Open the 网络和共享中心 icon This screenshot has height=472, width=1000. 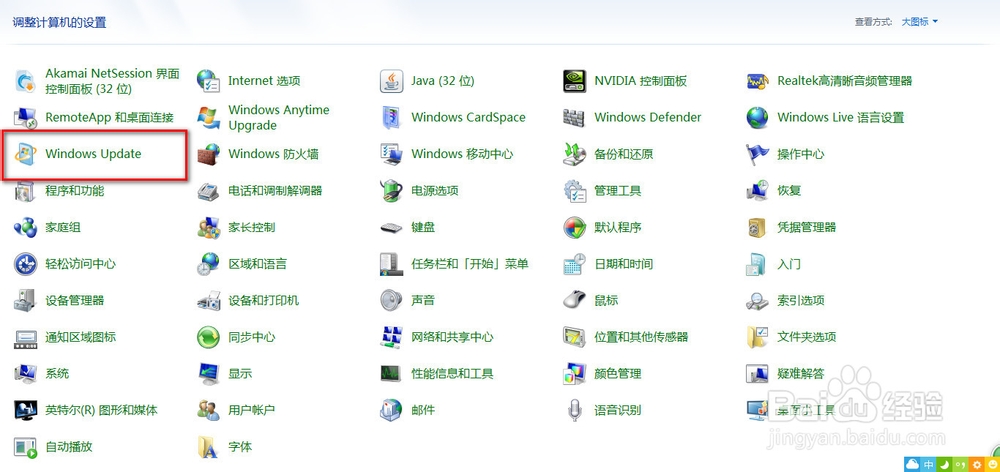pyautogui.click(x=392, y=337)
